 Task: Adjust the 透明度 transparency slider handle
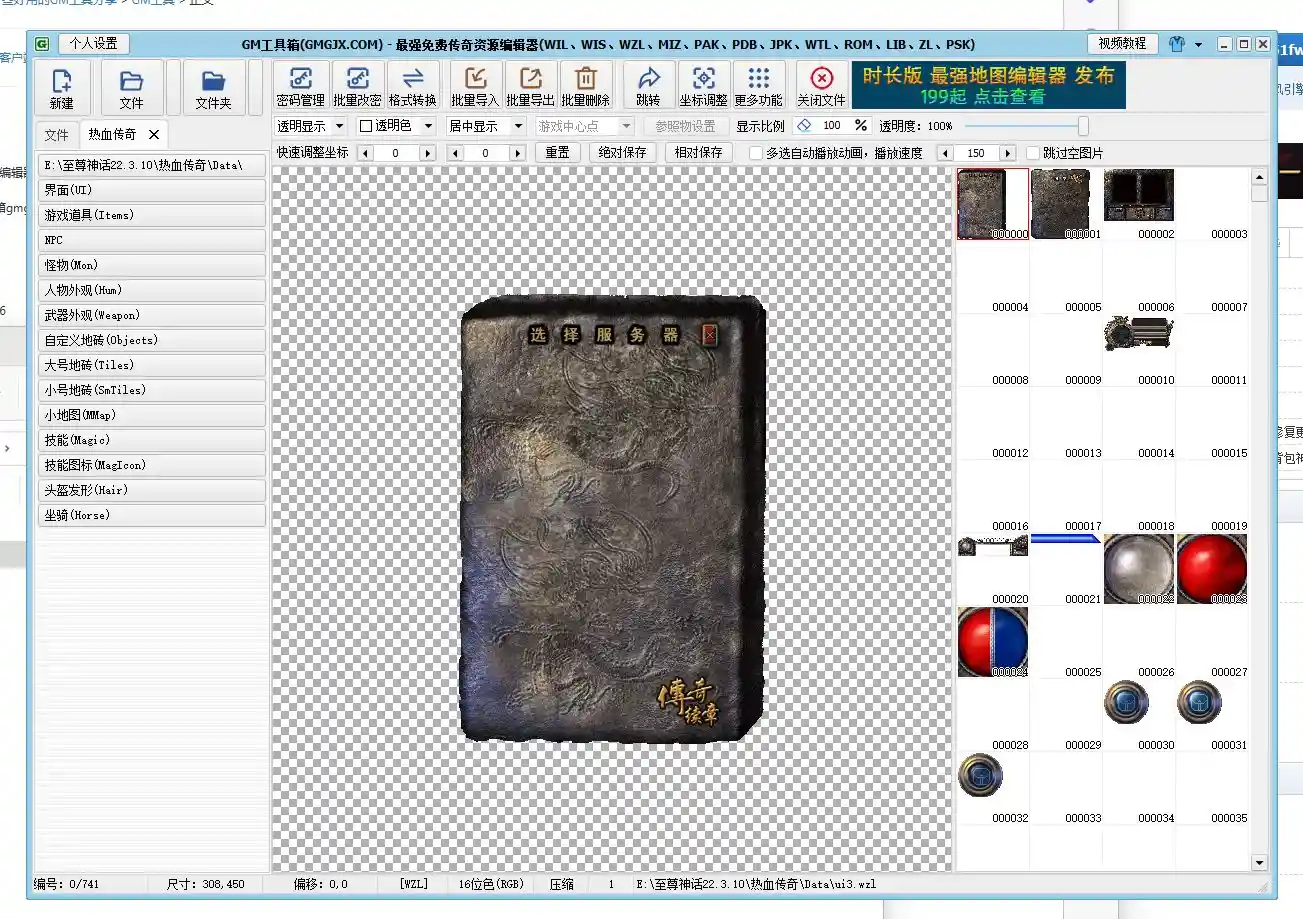point(1083,126)
